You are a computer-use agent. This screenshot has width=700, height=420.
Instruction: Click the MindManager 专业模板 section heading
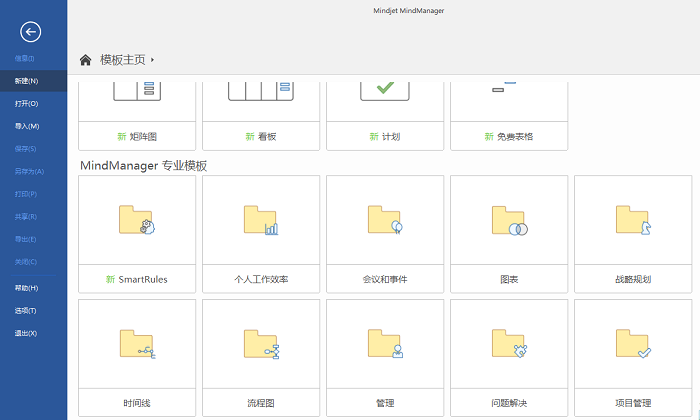point(143,166)
